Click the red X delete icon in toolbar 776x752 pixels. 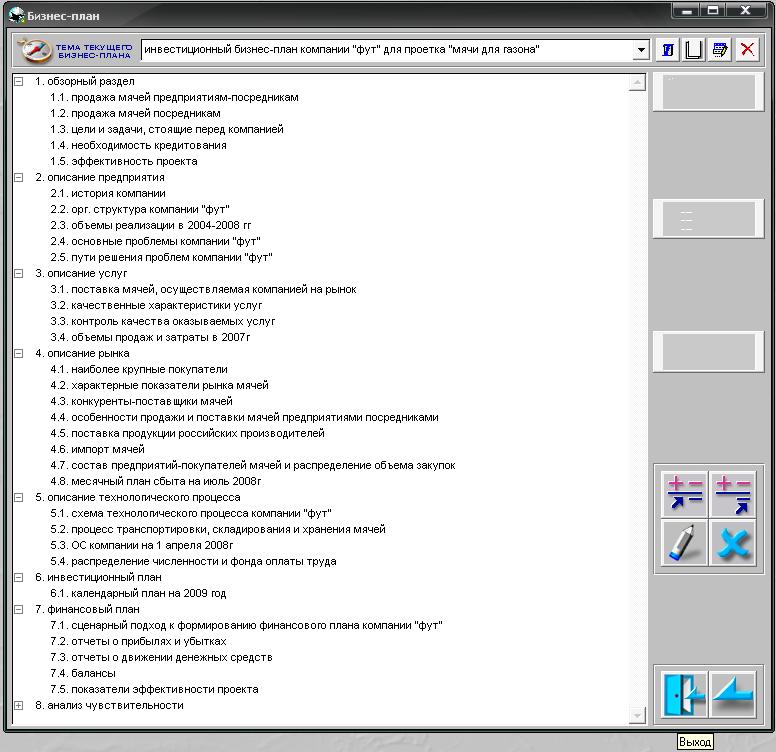[747, 50]
